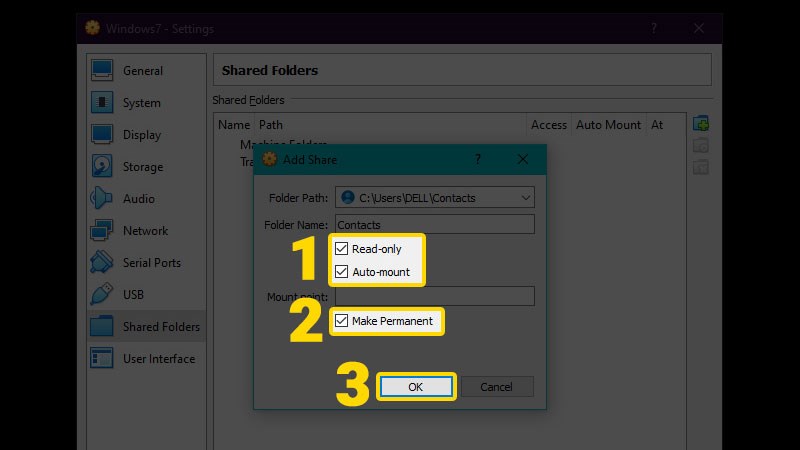Close the Add Share dialog
This screenshot has height=450, width=800.
pos(522,159)
